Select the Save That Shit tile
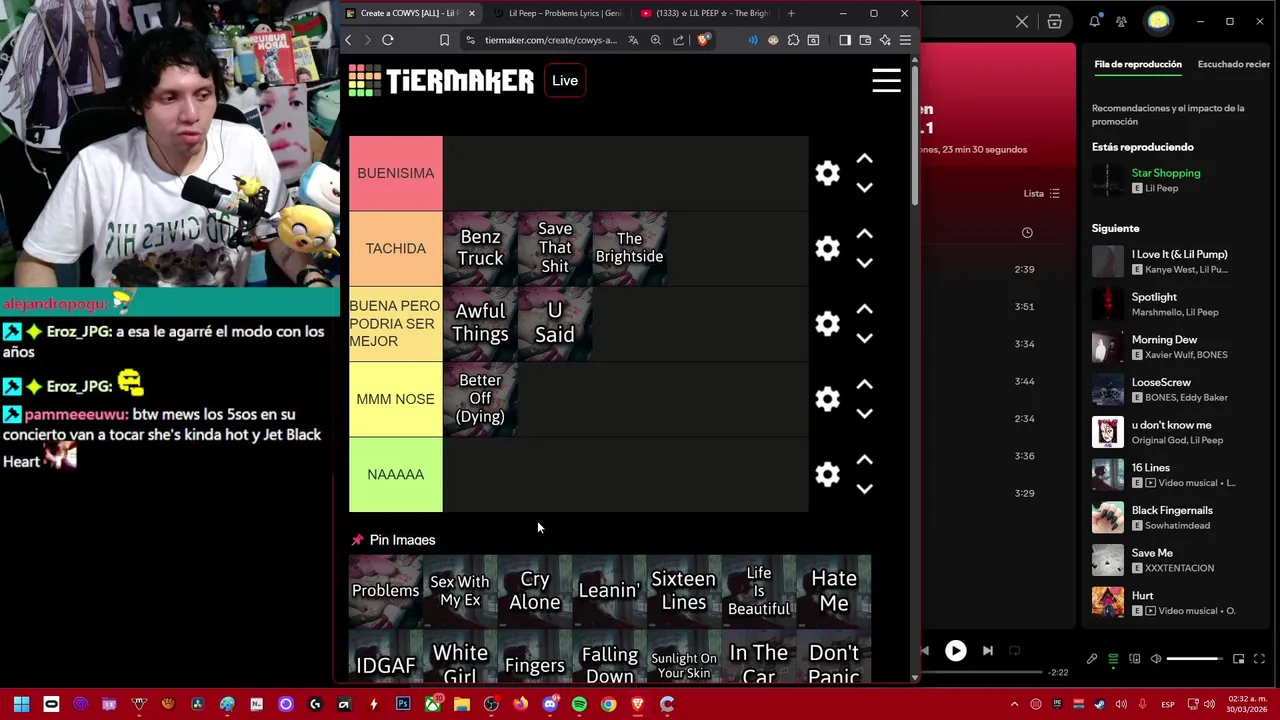Viewport: 1280px width, 720px height. (x=555, y=248)
